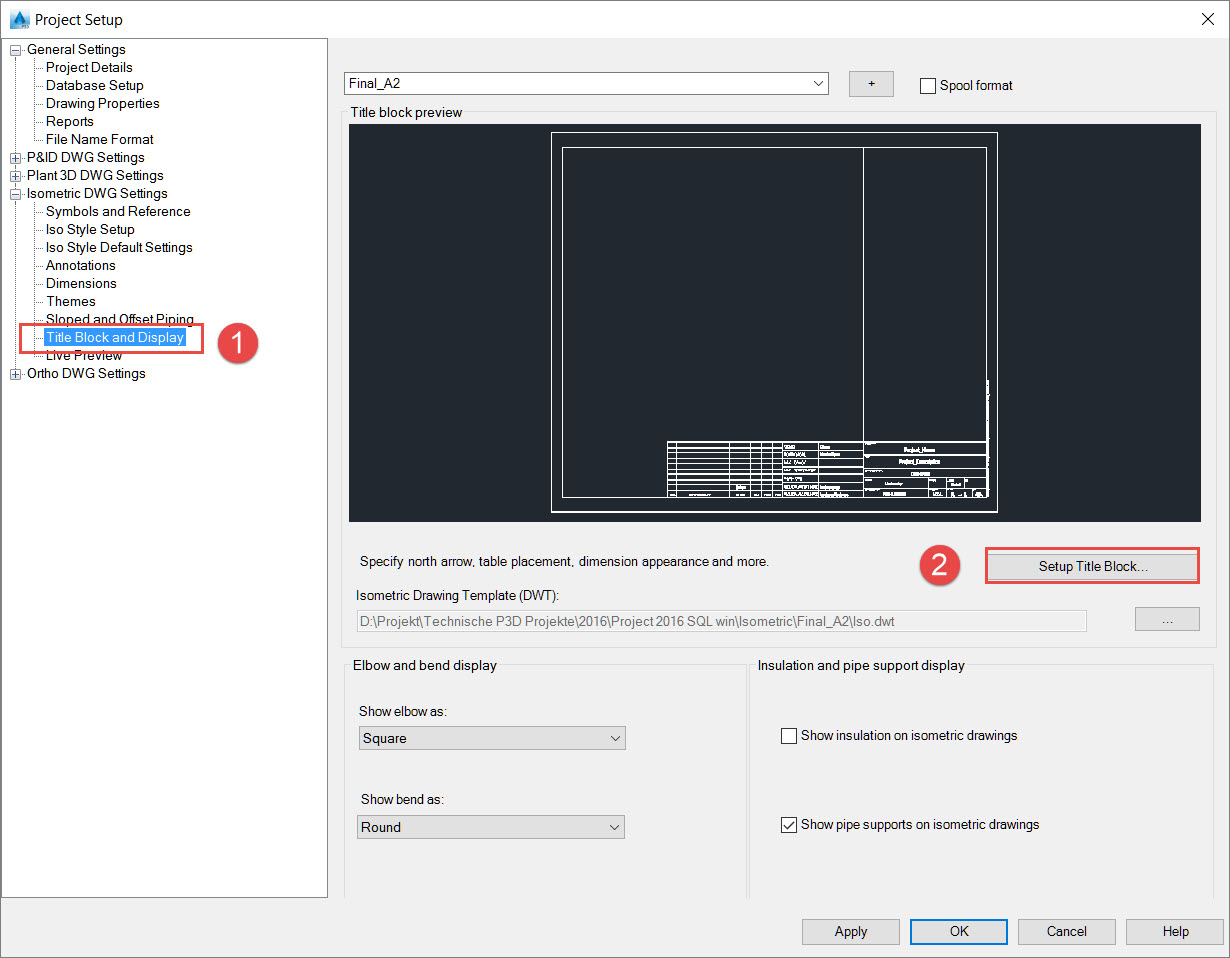Open the Show elbow as dropdown
This screenshot has height=958, width=1230.
click(x=613, y=737)
